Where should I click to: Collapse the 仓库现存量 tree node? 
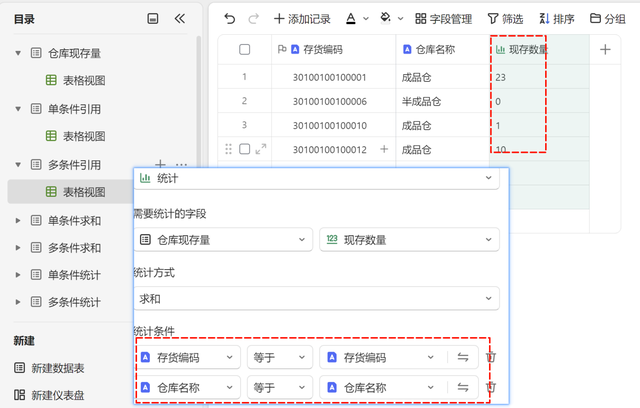tap(18, 53)
